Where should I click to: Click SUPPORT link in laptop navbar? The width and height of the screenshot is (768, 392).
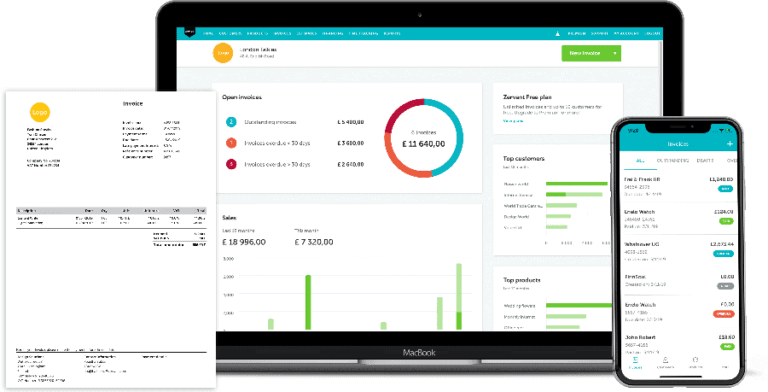(x=599, y=33)
